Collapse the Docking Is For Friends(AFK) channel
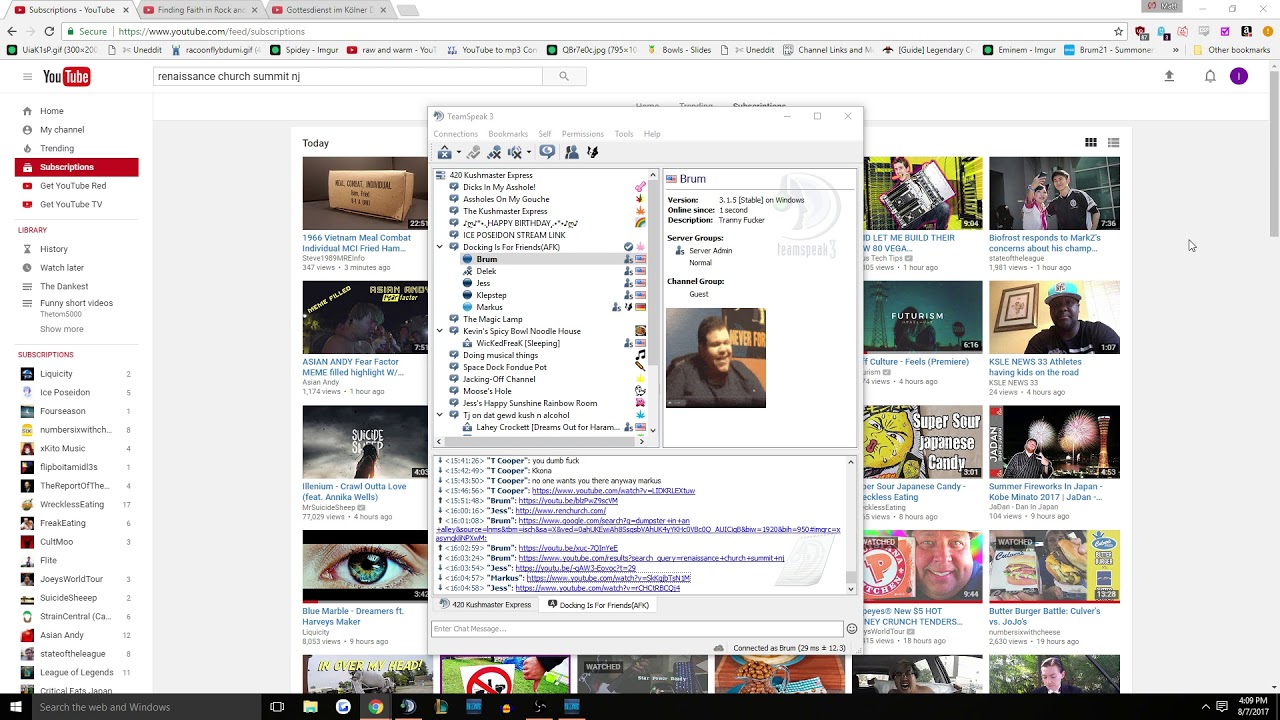 (440, 247)
